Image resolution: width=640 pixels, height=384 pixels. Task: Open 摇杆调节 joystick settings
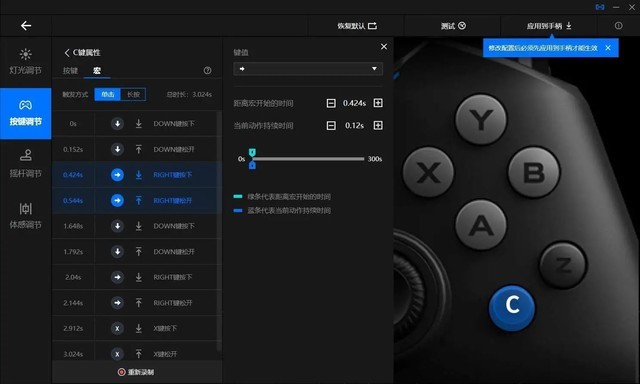point(25,164)
